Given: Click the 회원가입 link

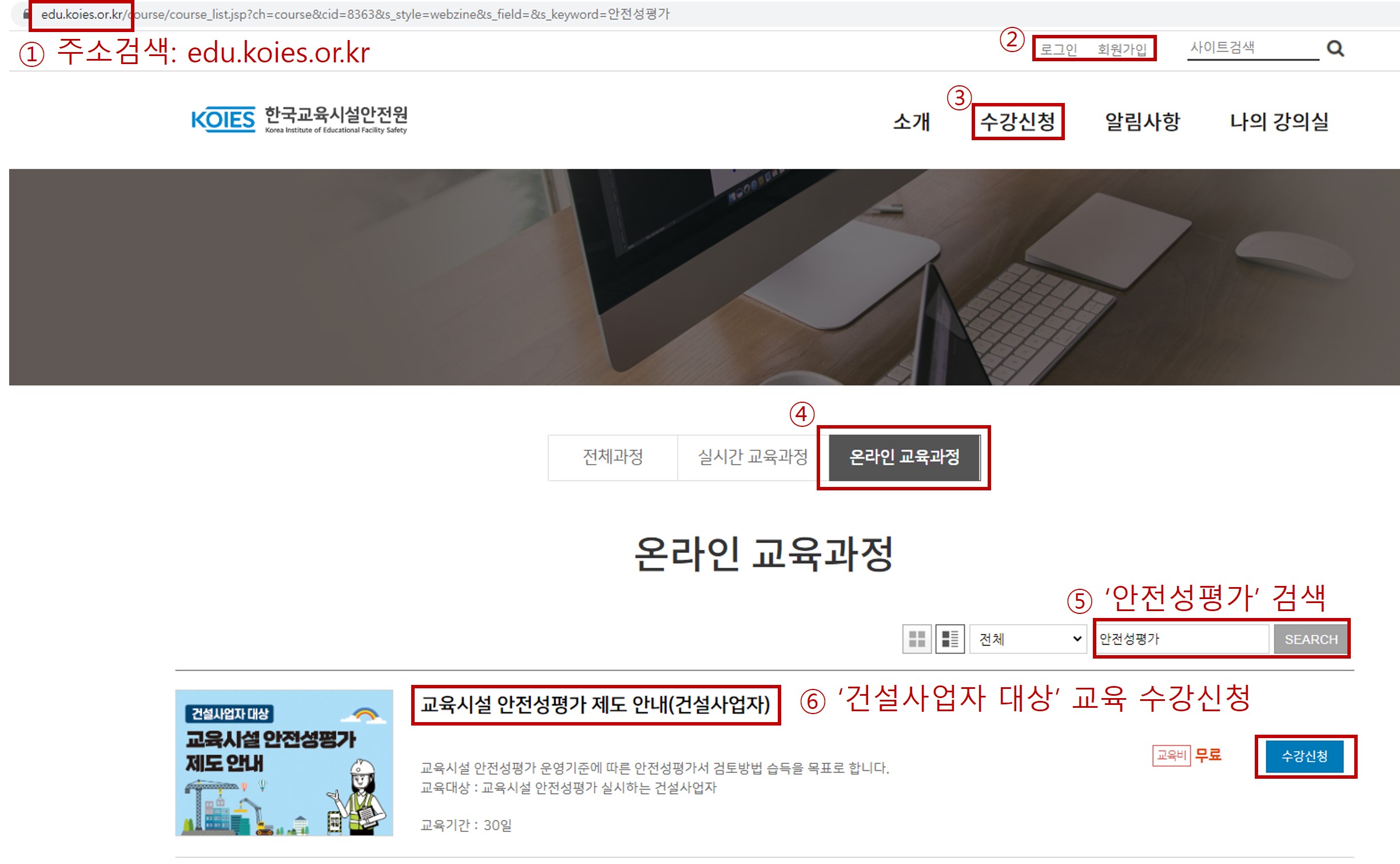Looking at the screenshot, I should [1121, 49].
